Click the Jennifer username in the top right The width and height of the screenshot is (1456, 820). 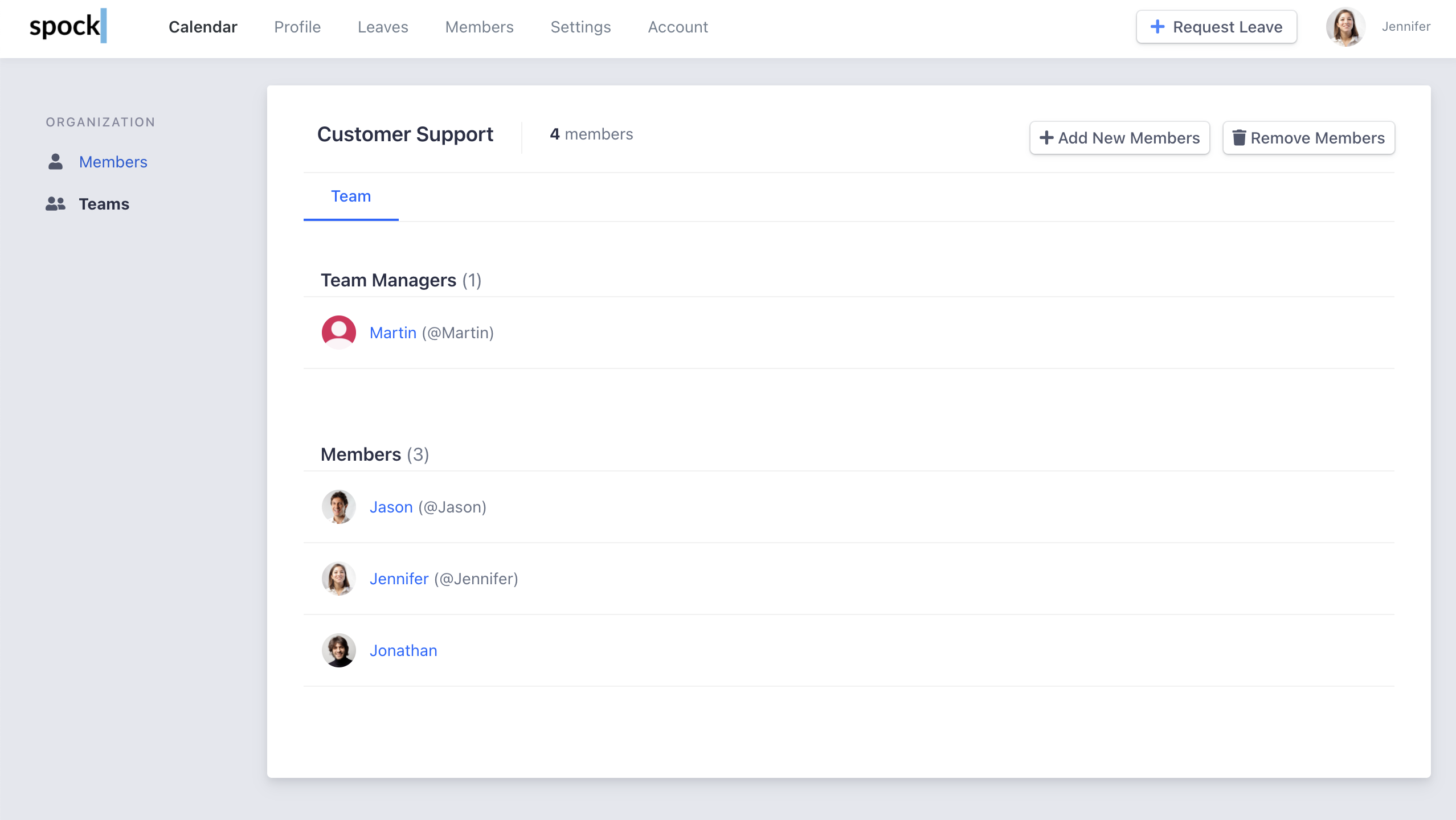pyautogui.click(x=1406, y=27)
